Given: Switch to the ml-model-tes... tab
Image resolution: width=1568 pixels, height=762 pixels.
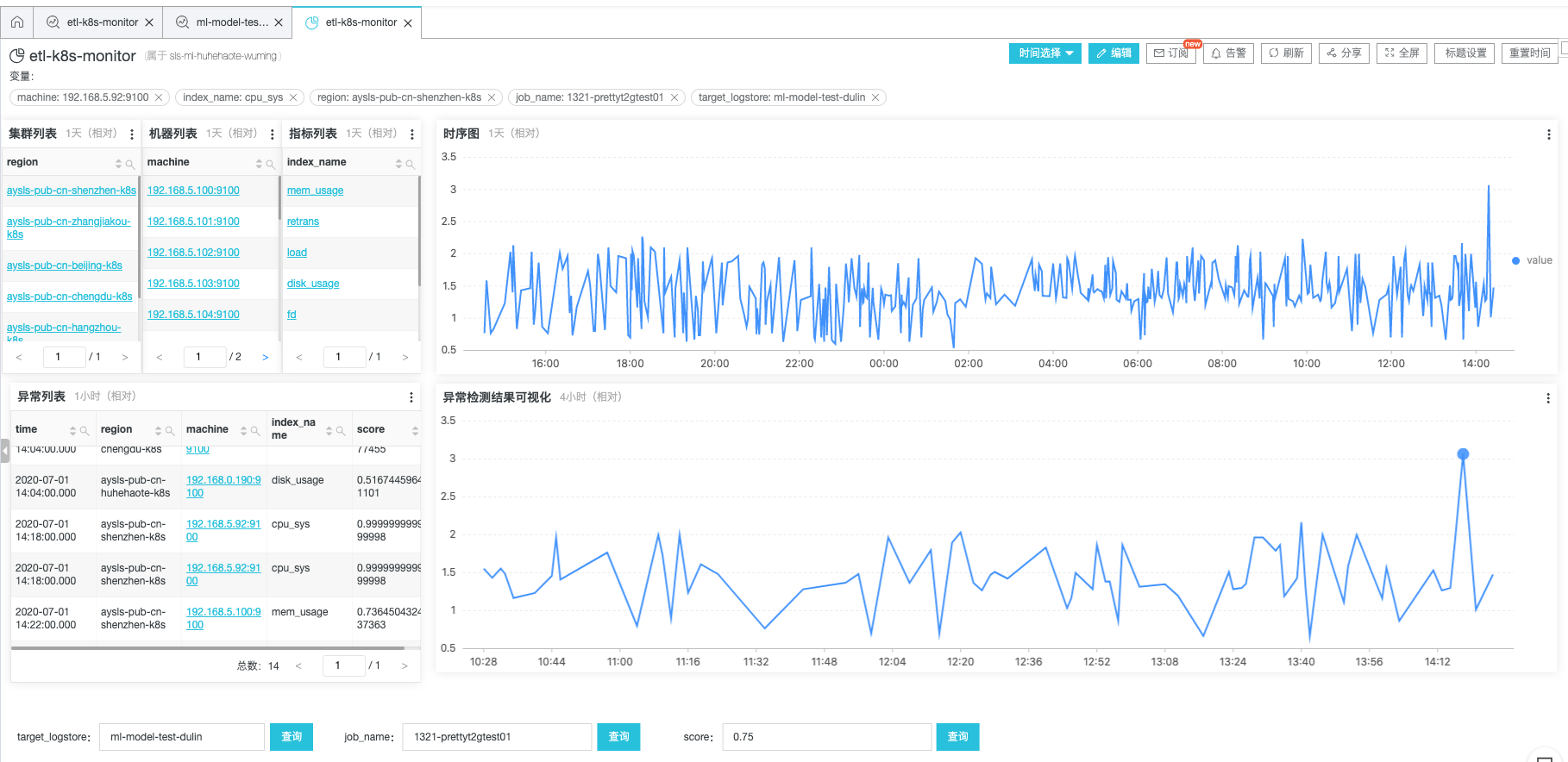Looking at the screenshot, I should point(232,22).
